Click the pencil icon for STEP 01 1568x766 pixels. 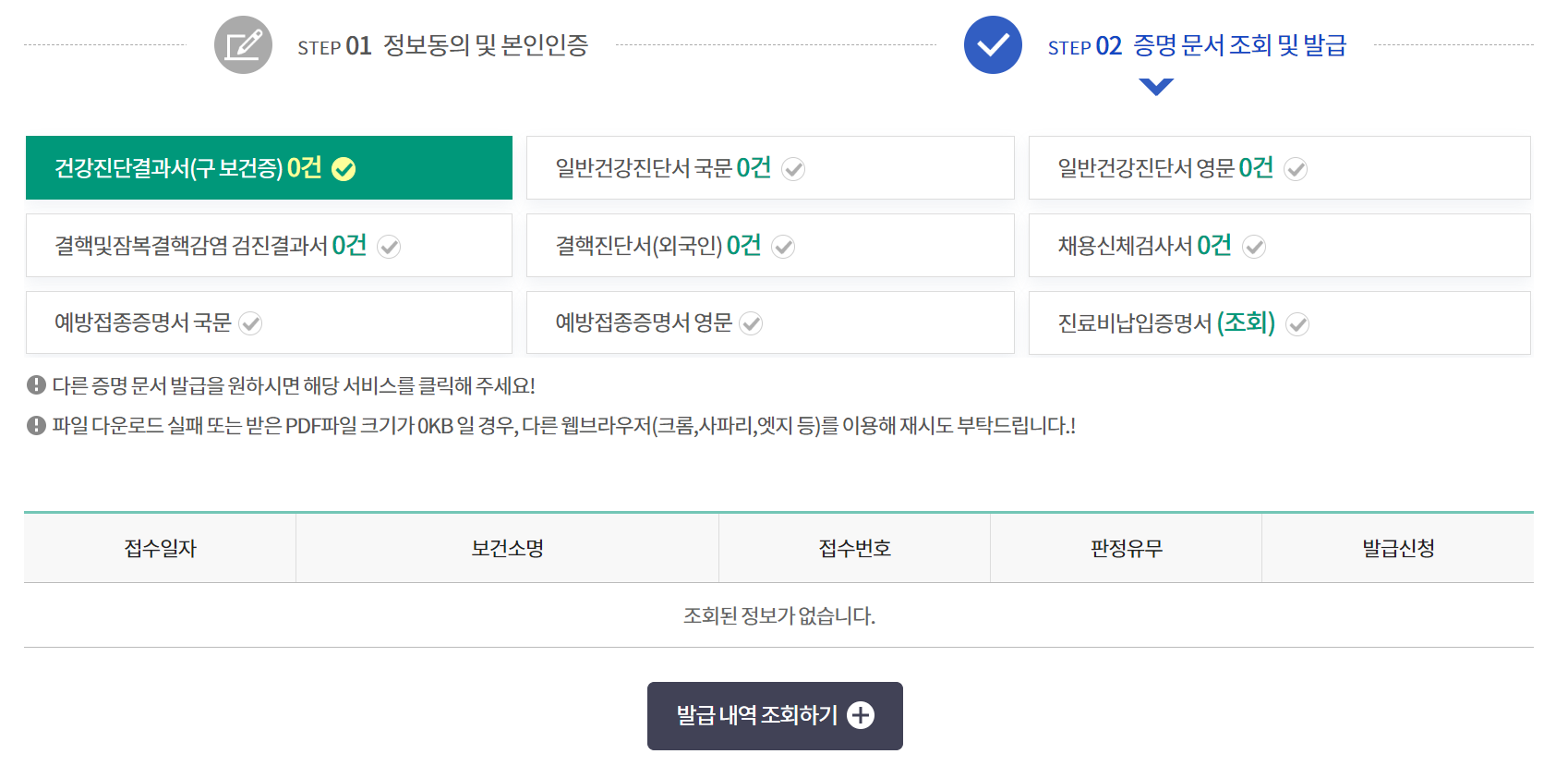(x=243, y=43)
